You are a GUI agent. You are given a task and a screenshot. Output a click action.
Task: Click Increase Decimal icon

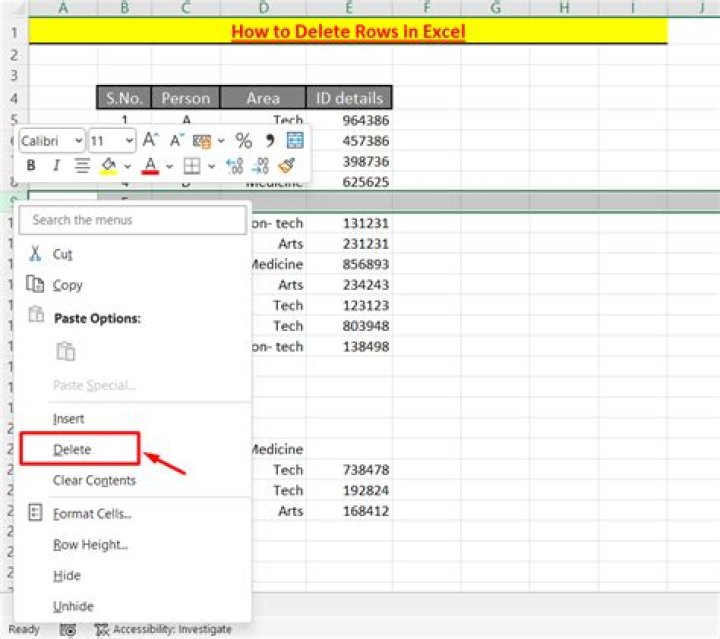(235, 166)
